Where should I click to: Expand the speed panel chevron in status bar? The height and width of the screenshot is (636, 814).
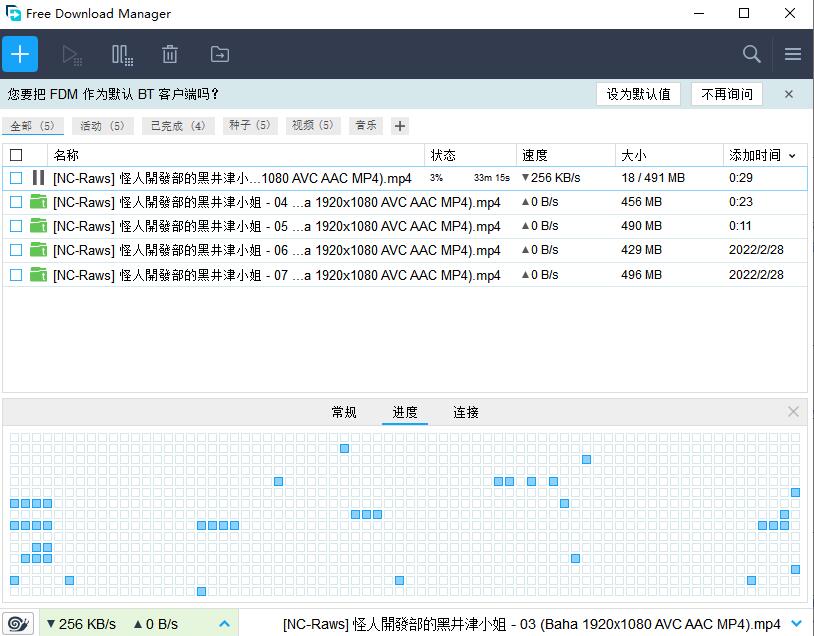(x=224, y=624)
